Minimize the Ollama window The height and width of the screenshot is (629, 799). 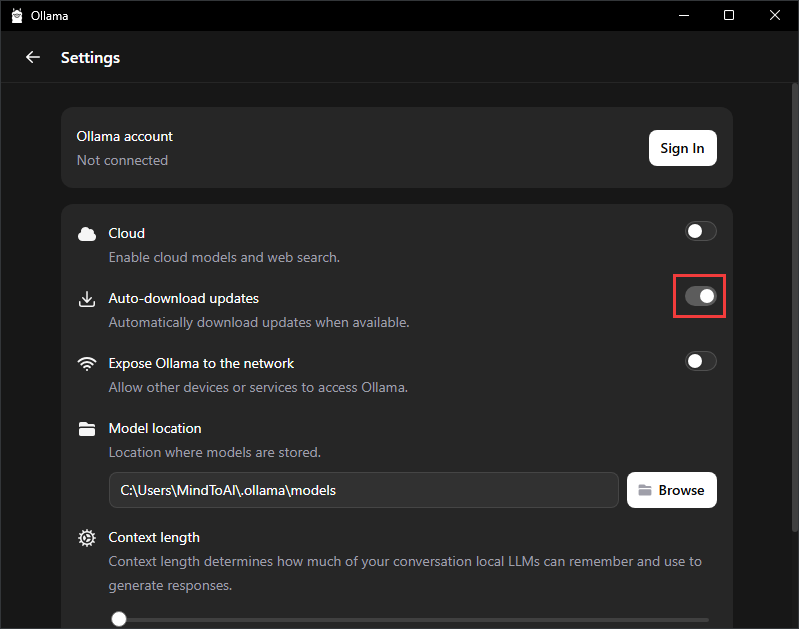(684, 15)
